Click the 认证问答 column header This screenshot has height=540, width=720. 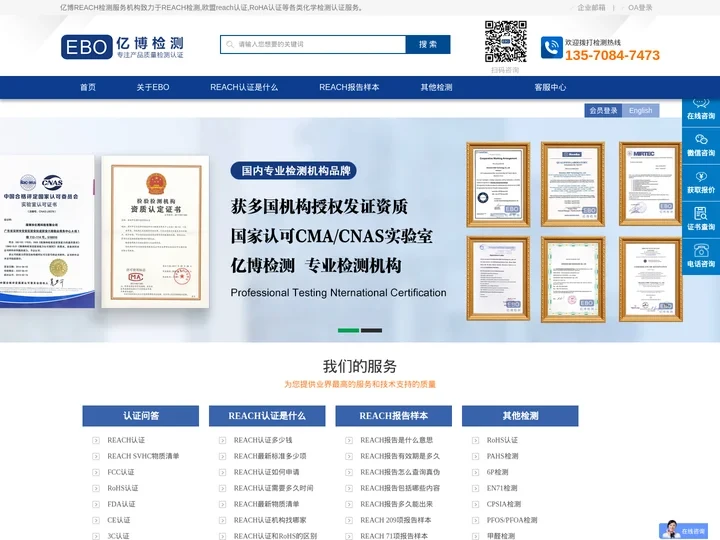point(141,416)
